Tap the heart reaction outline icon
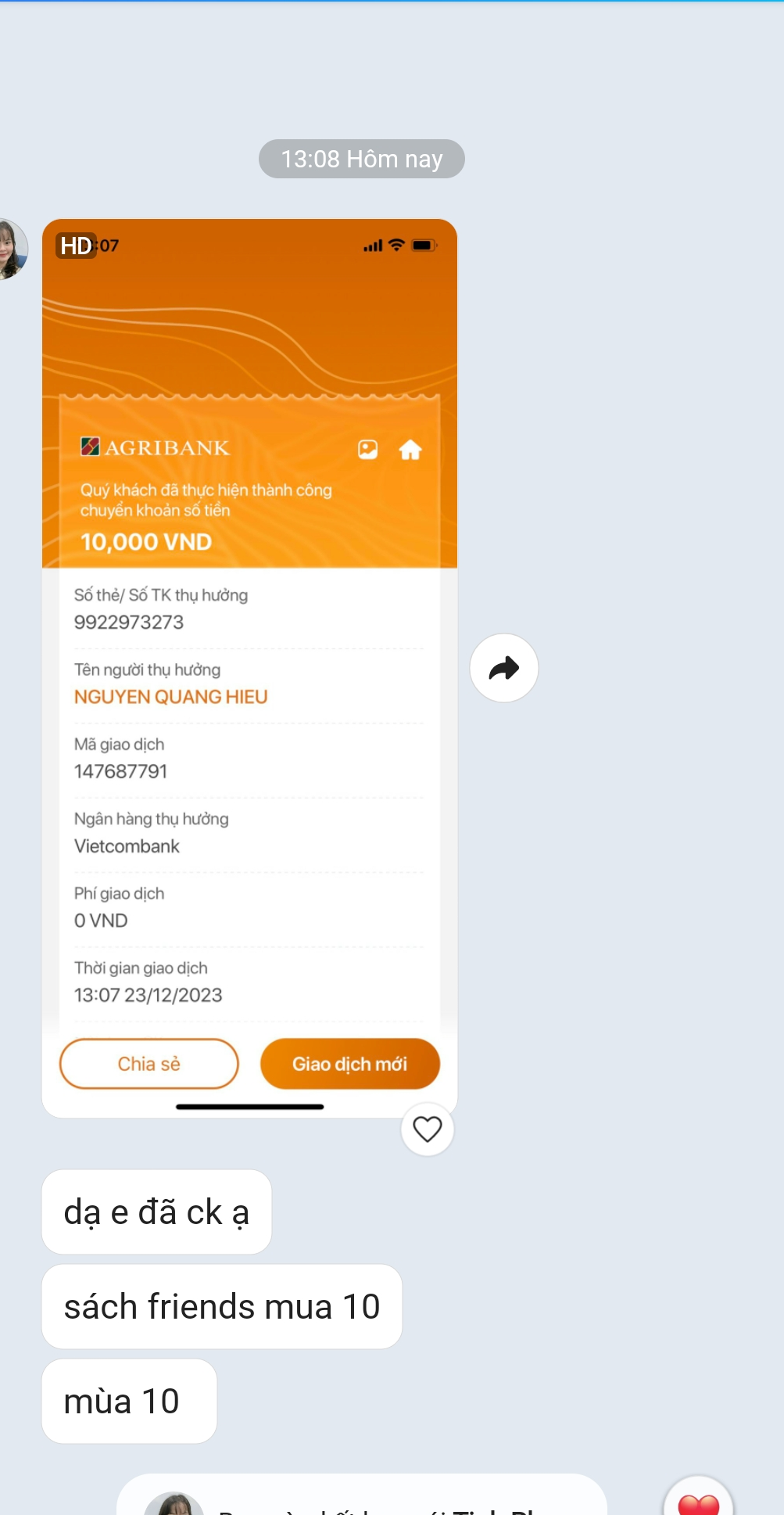 (428, 1129)
